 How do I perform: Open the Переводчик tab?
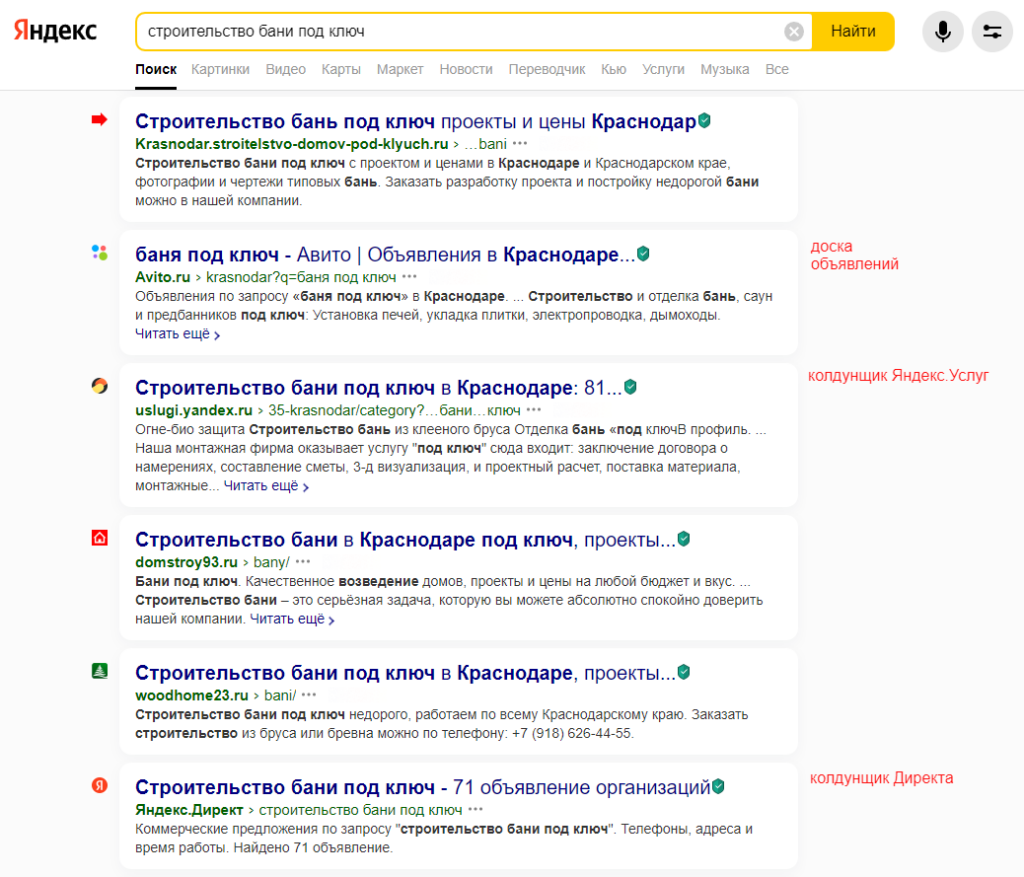tap(547, 69)
